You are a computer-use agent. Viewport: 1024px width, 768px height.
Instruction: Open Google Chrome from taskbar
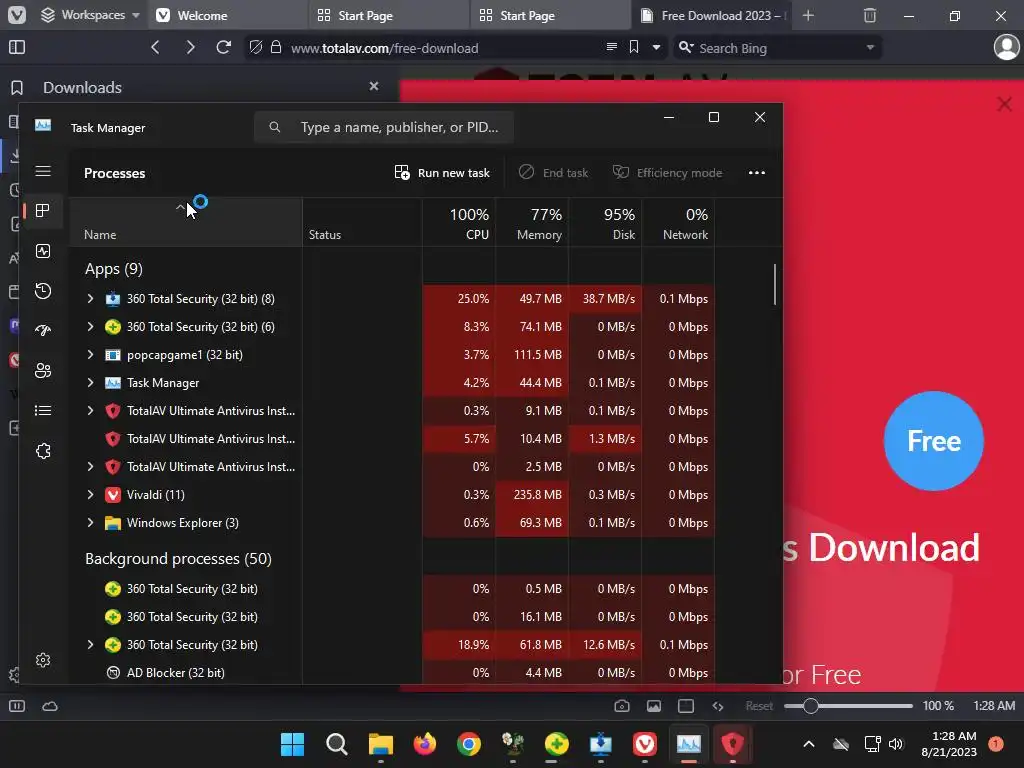tap(469, 744)
